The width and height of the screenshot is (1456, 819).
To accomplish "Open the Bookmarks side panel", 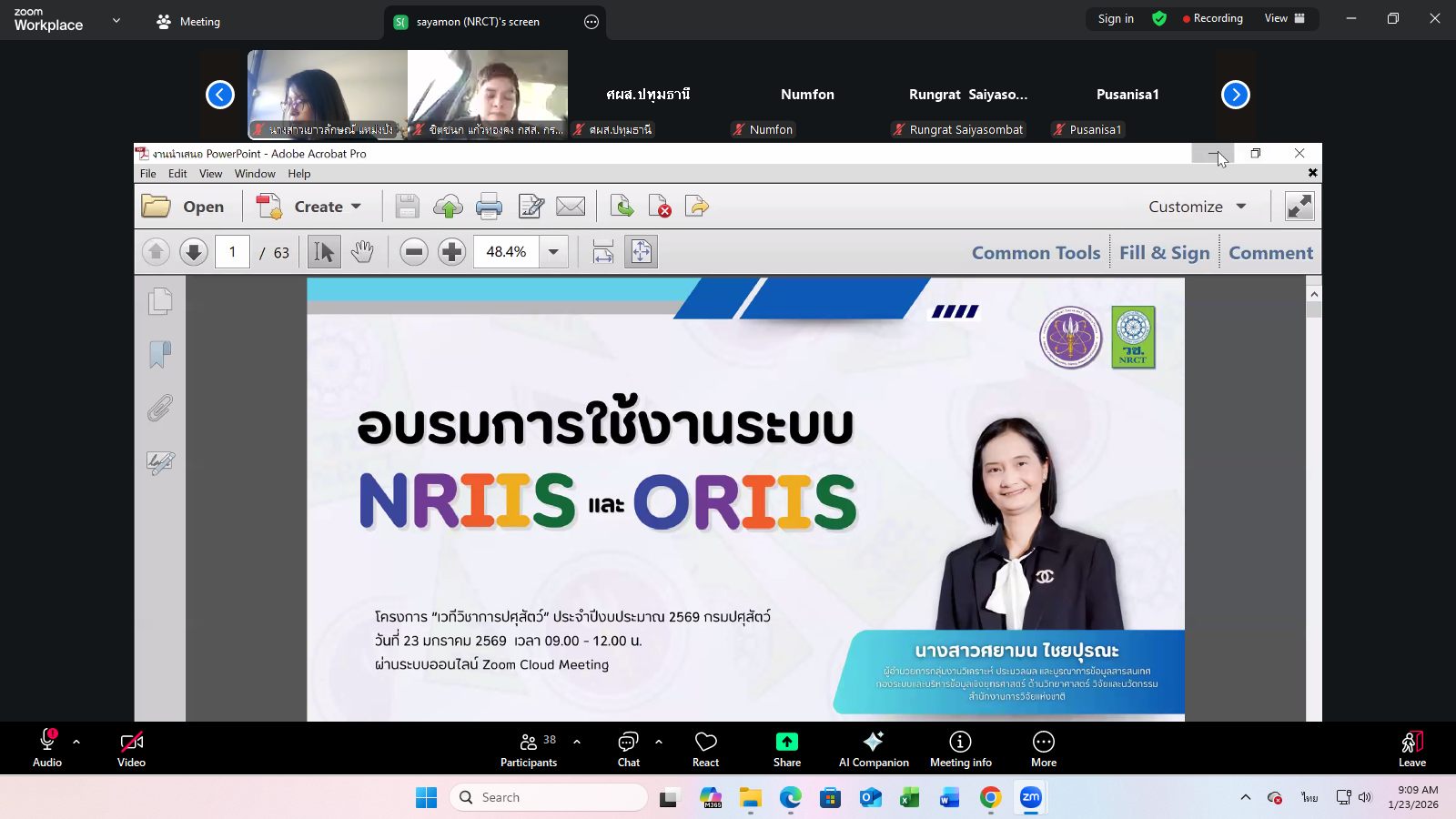I will pyautogui.click(x=160, y=355).
